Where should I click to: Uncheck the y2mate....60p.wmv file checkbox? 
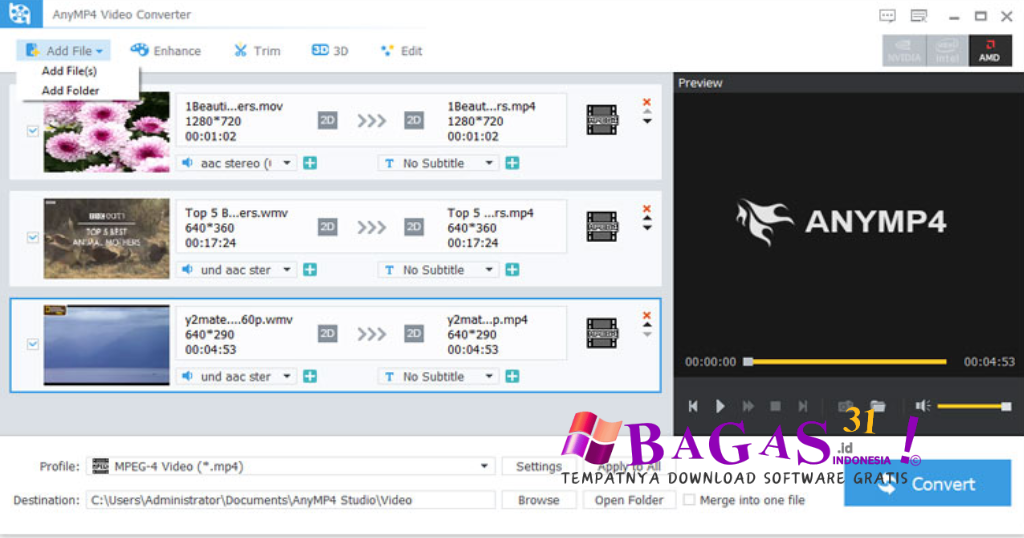[33, 343]
